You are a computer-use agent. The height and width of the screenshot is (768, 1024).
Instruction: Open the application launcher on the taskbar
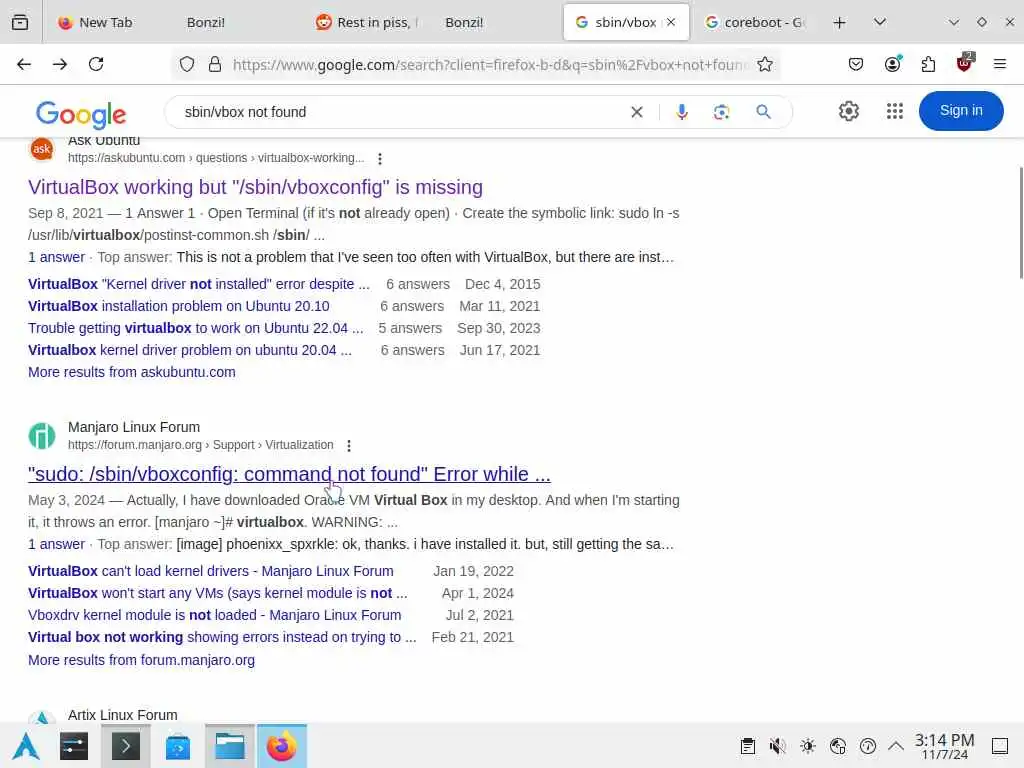tap(26, 746)
